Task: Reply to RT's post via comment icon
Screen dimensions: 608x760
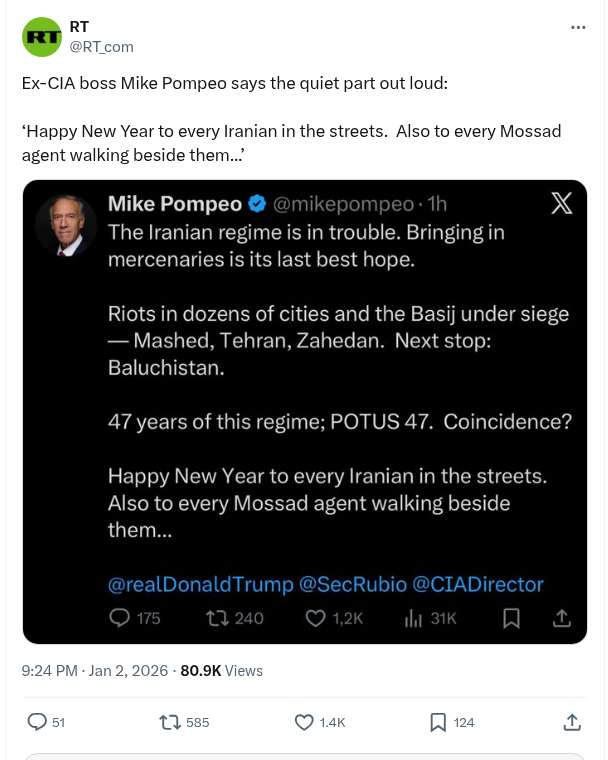Action: tap(37, 722)
